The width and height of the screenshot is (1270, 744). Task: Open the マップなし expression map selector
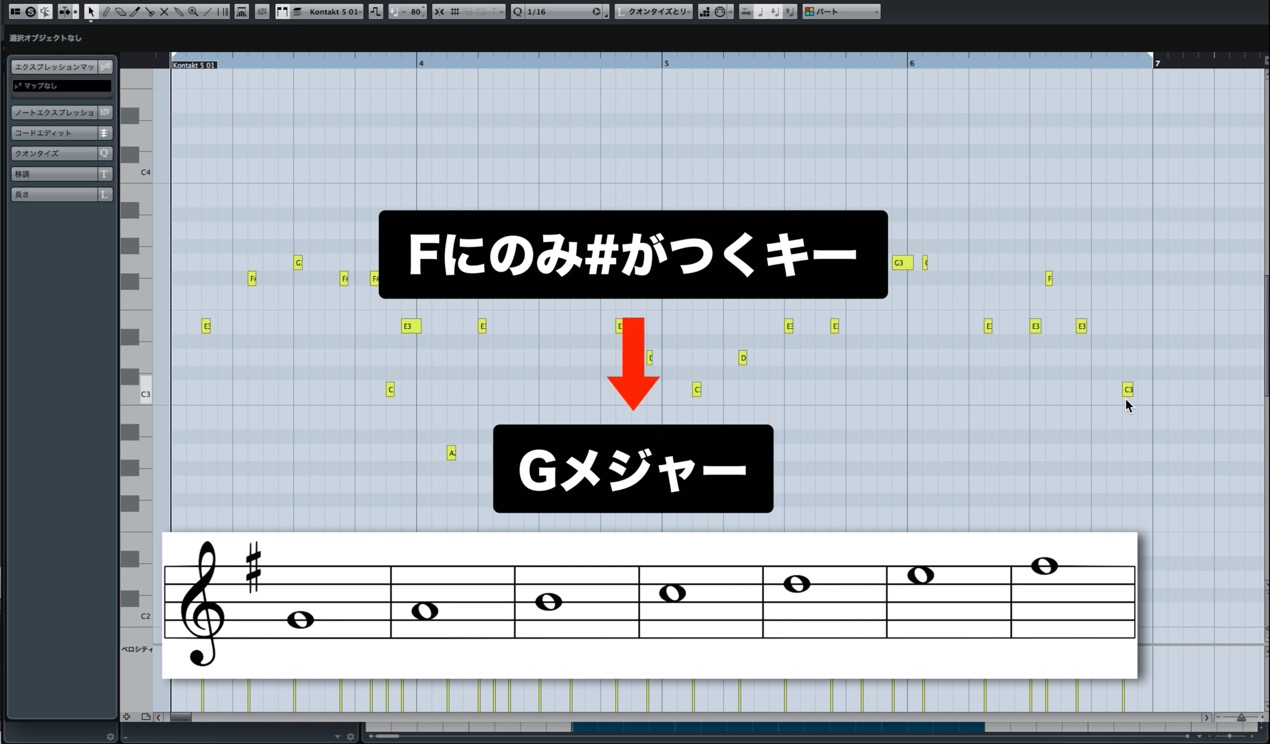point(62,86)
